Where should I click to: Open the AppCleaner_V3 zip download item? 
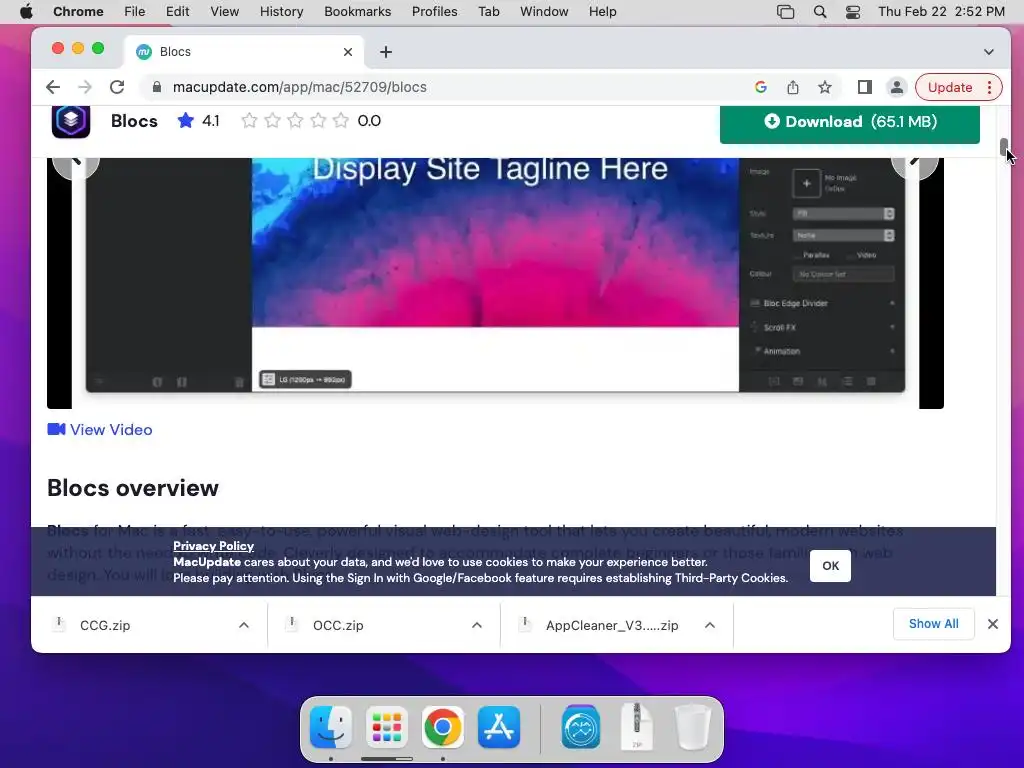(612, 625)
